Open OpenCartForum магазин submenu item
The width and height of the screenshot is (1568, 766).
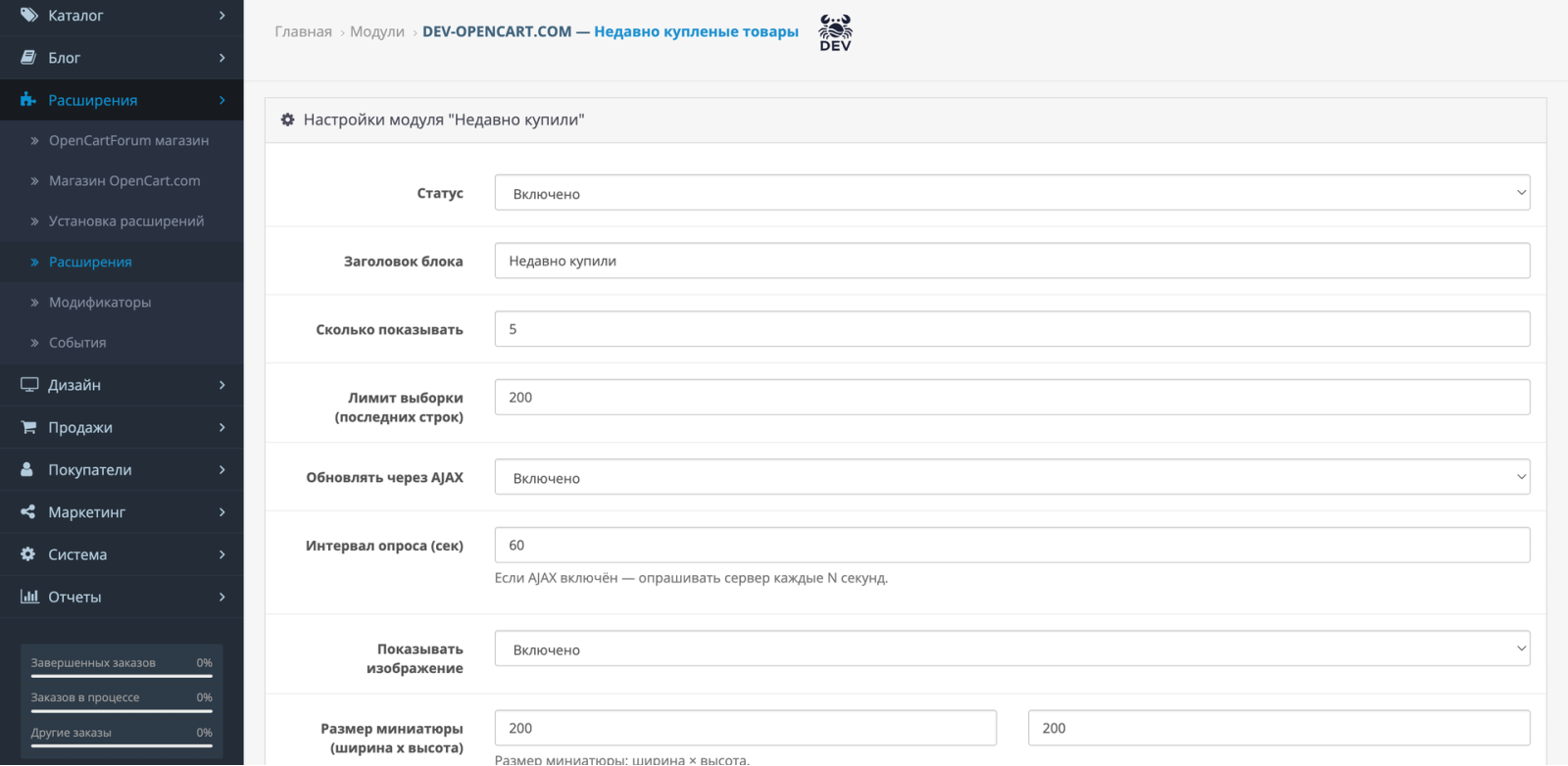click(x=128, y=140)
